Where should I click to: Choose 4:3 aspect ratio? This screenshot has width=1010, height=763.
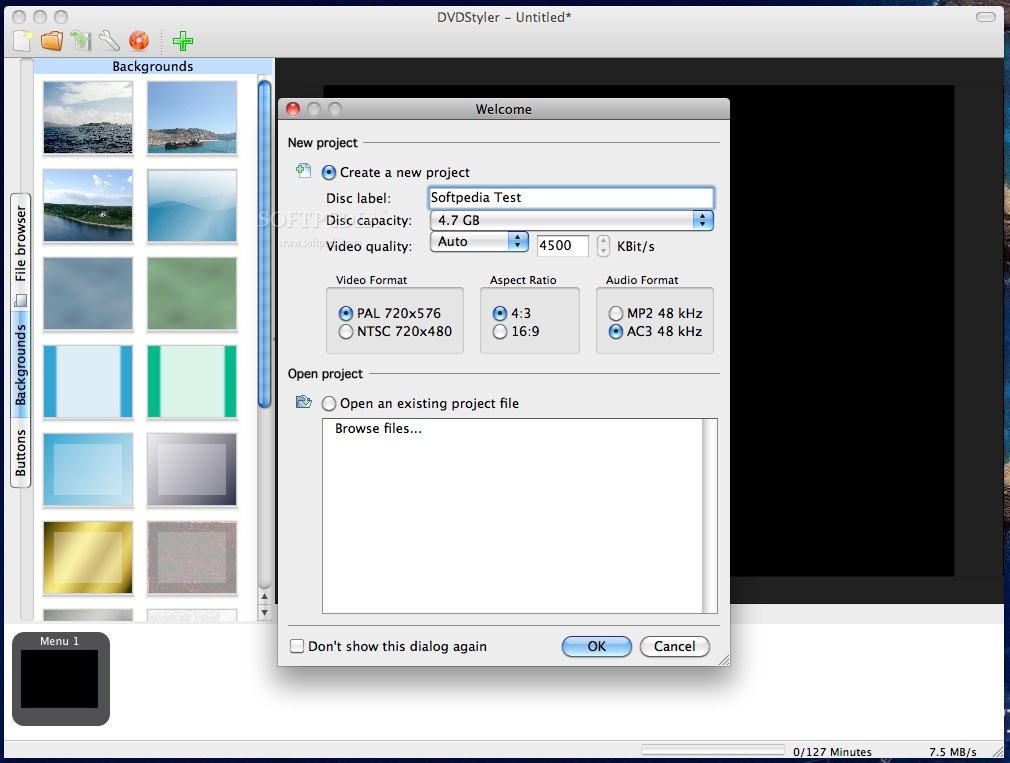coord(500,314)
